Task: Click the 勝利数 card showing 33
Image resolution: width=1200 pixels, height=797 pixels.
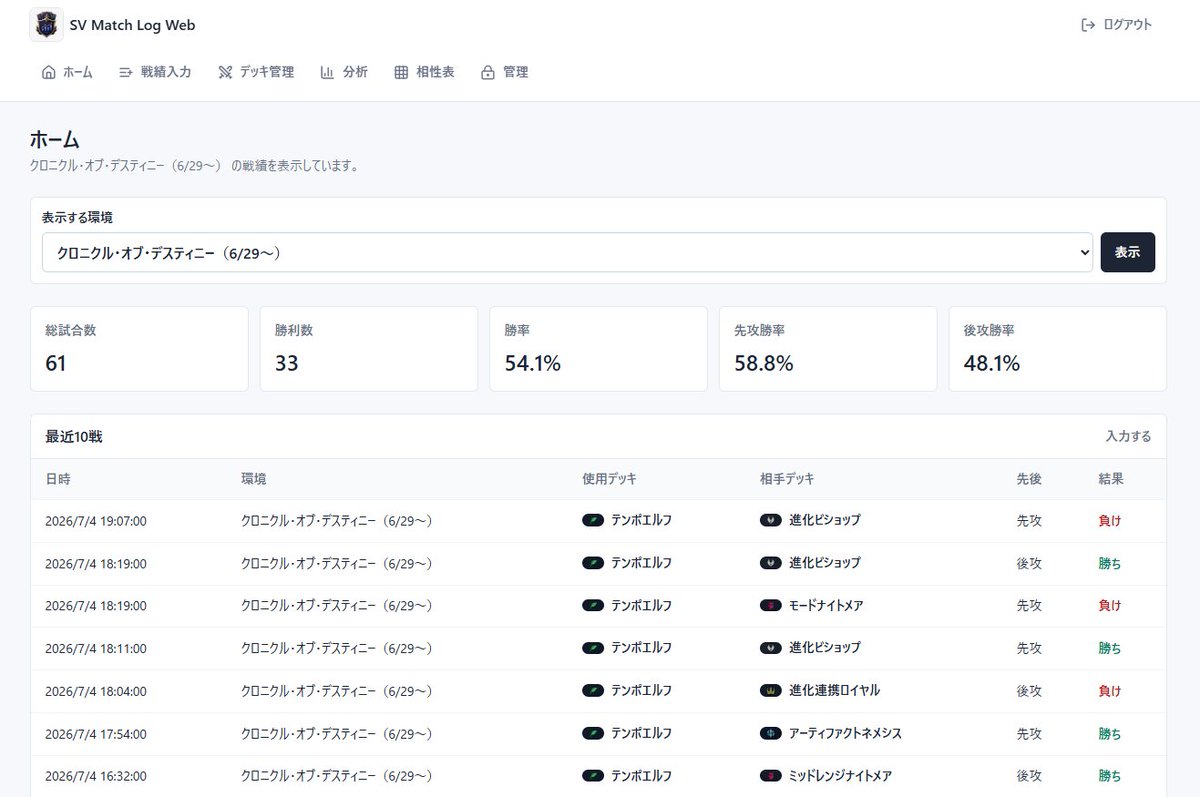Action: [369, 349]
